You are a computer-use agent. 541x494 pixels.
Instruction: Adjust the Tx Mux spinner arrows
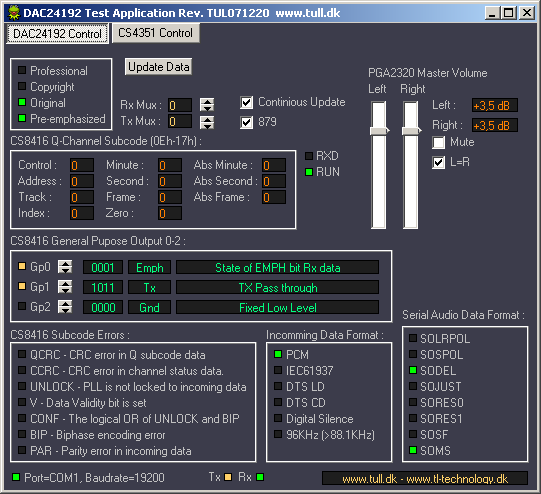[207, 122]
